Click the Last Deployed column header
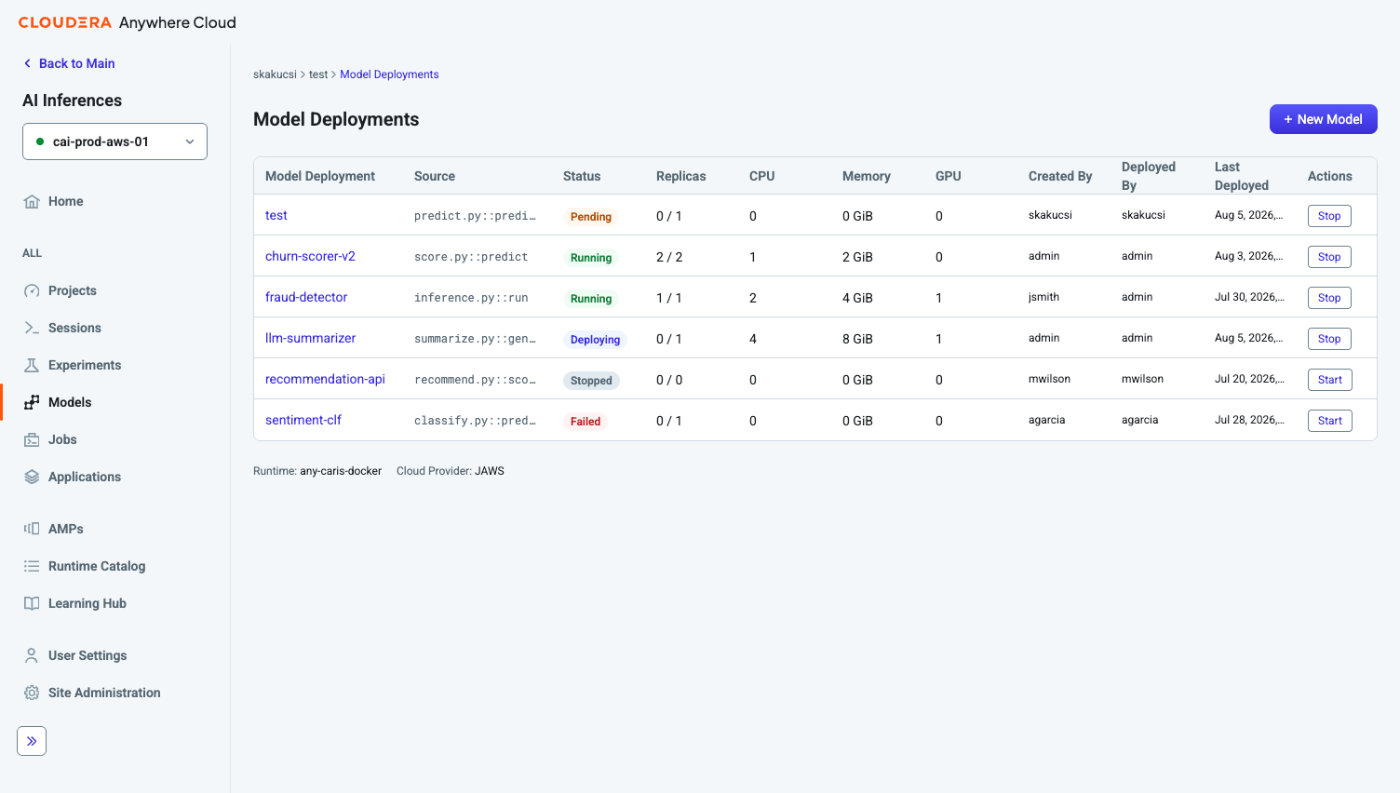1400x793 pixels. point(1242,176)
